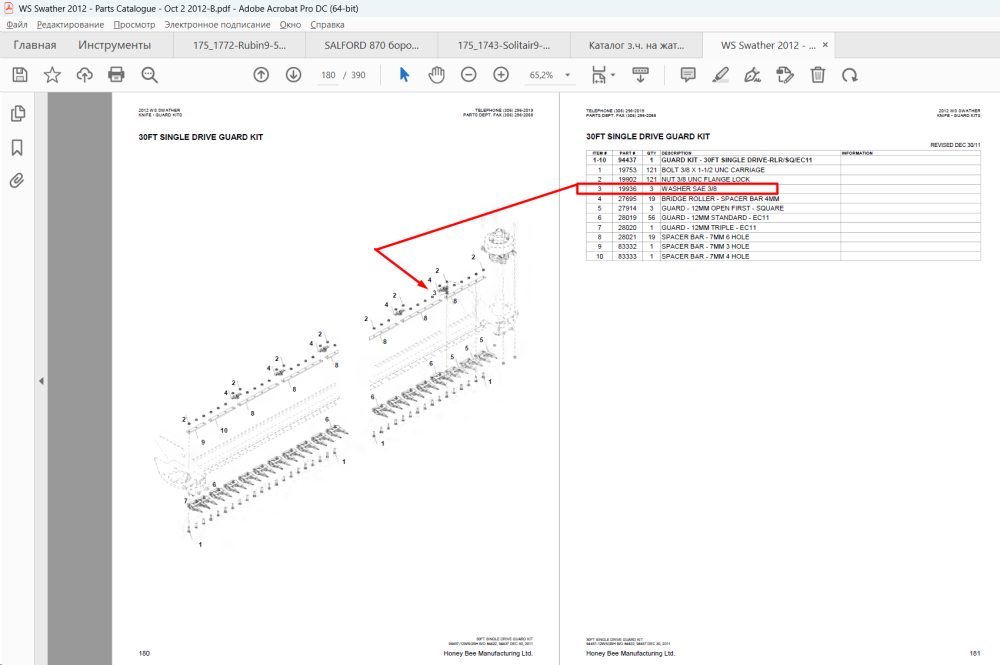Toggle the read mode scrolling icon
The width and height of the screenshot is (1000, 665).
point(640,75)
